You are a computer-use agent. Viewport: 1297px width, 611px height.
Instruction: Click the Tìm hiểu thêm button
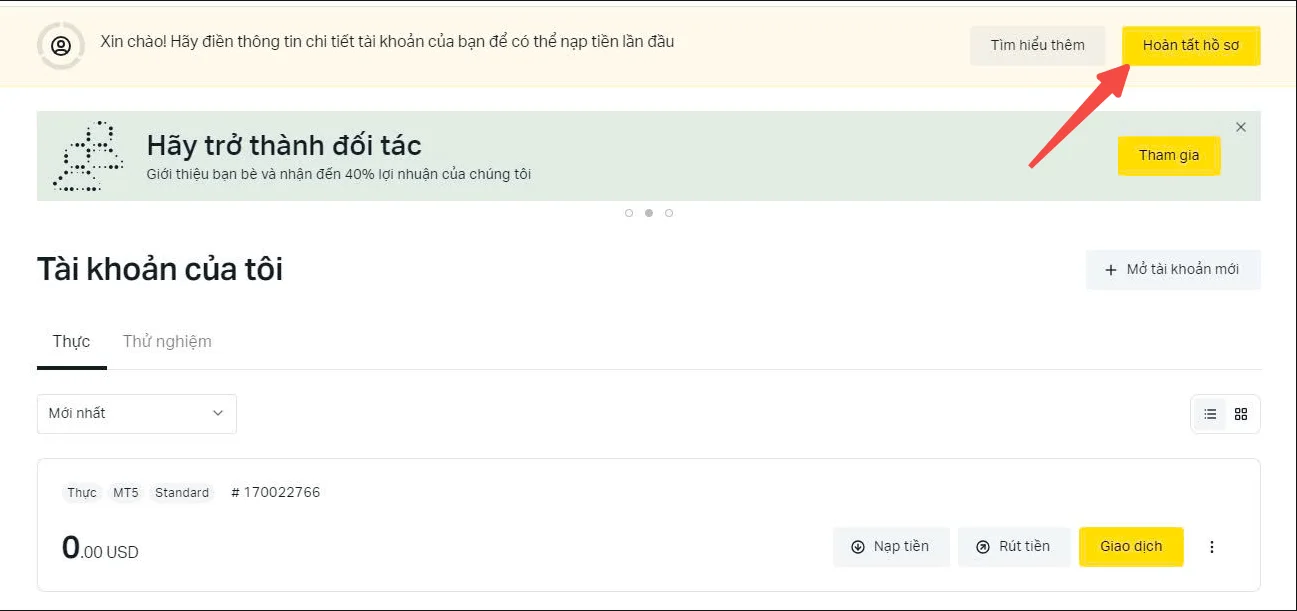coord(1038,46)
